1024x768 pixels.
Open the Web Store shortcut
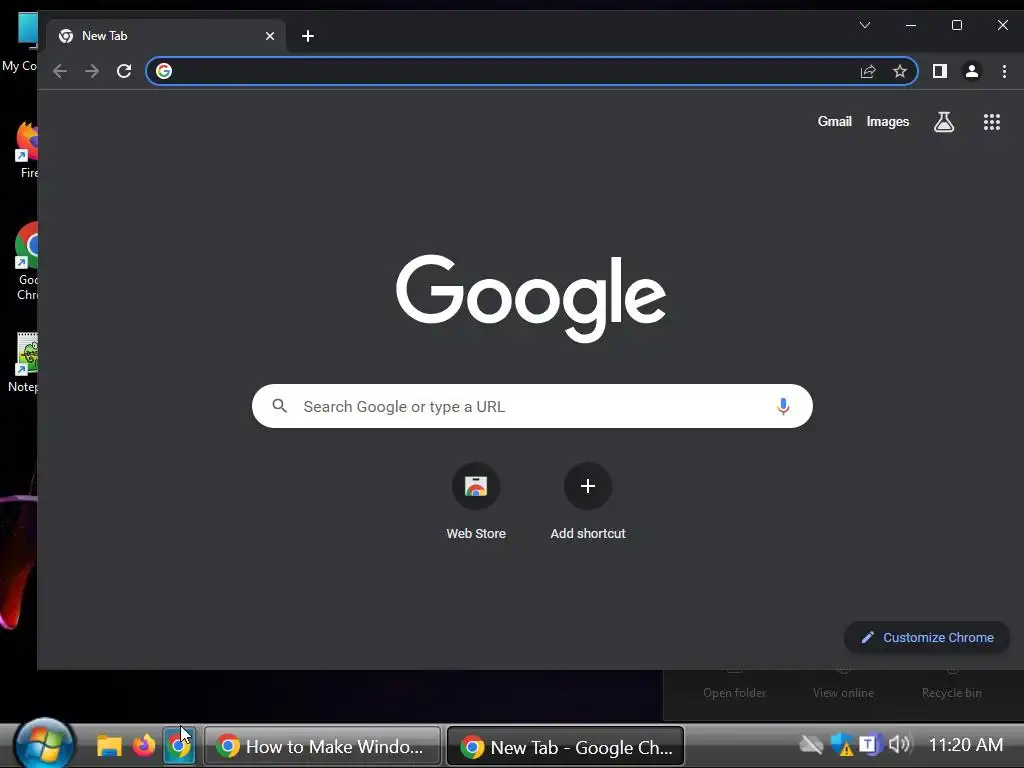click(x=476, y=502)
